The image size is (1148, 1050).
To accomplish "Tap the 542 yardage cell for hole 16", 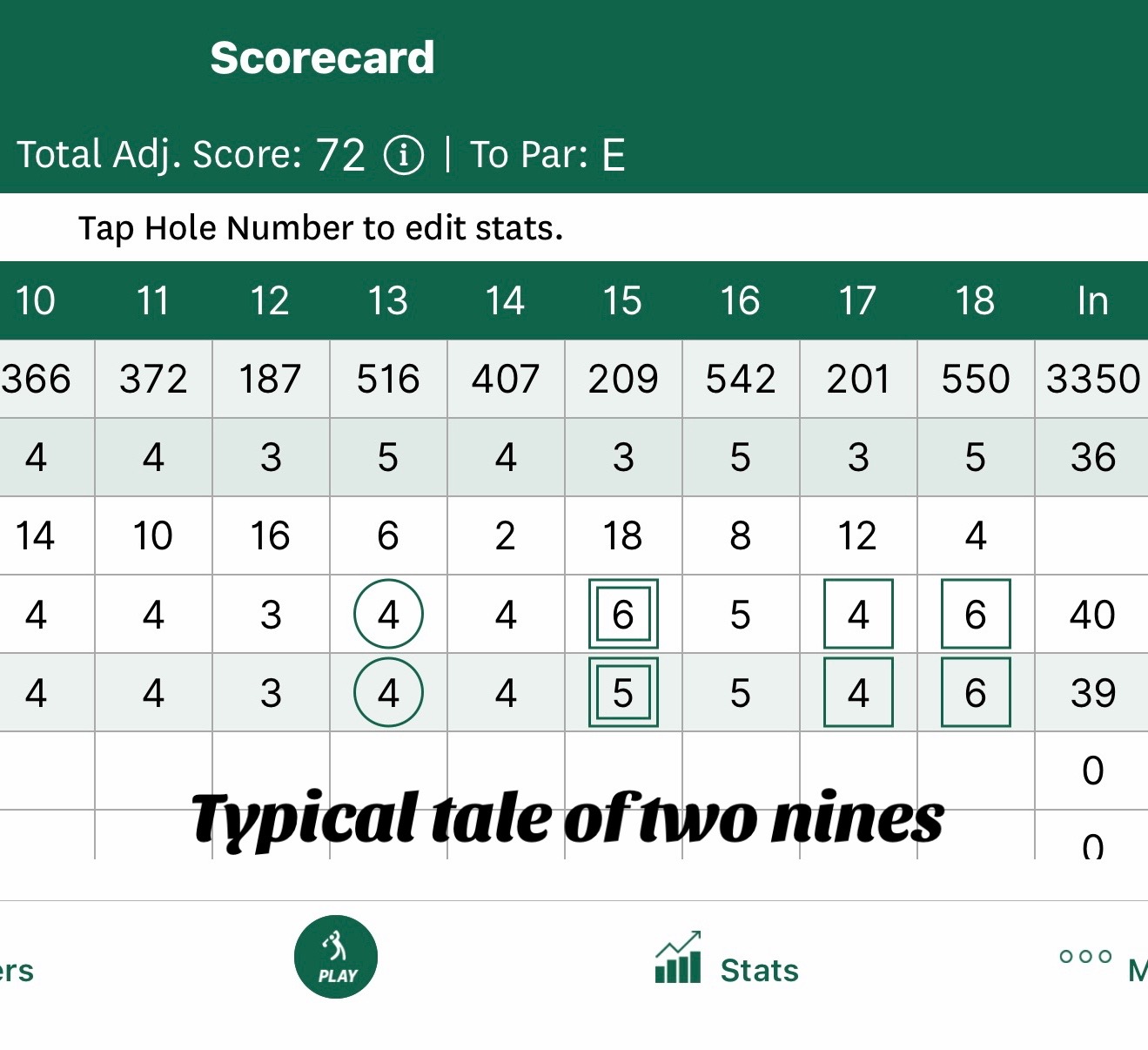I will [x=741, y=379].
